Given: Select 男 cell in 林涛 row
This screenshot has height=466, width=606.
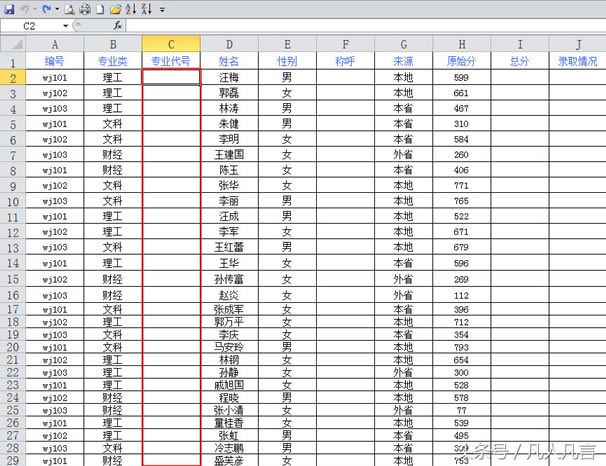Looking at the screenshot, I should click(x=288, y=109).
